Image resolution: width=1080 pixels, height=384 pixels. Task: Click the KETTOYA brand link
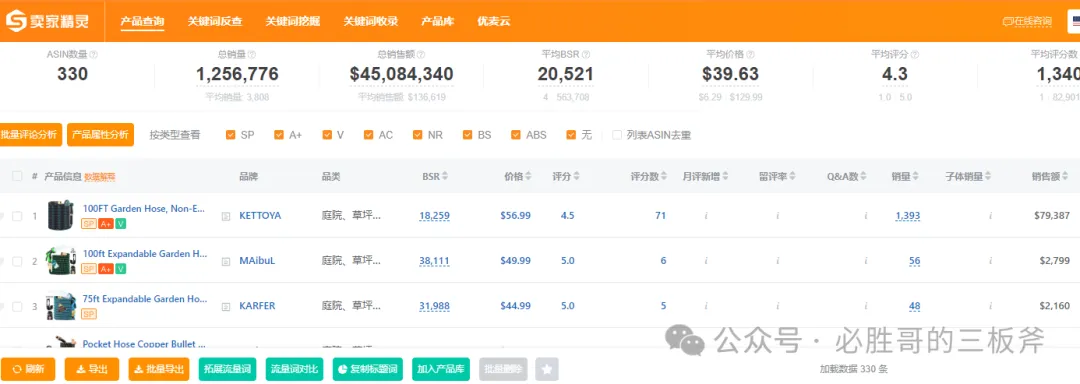(260, 216)
